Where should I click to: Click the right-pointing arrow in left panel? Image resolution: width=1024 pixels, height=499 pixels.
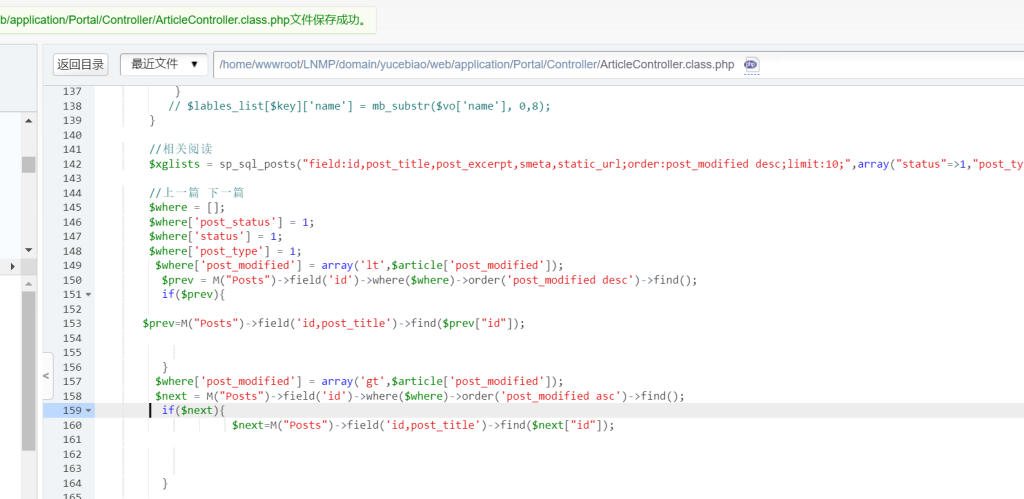point(12,266)
